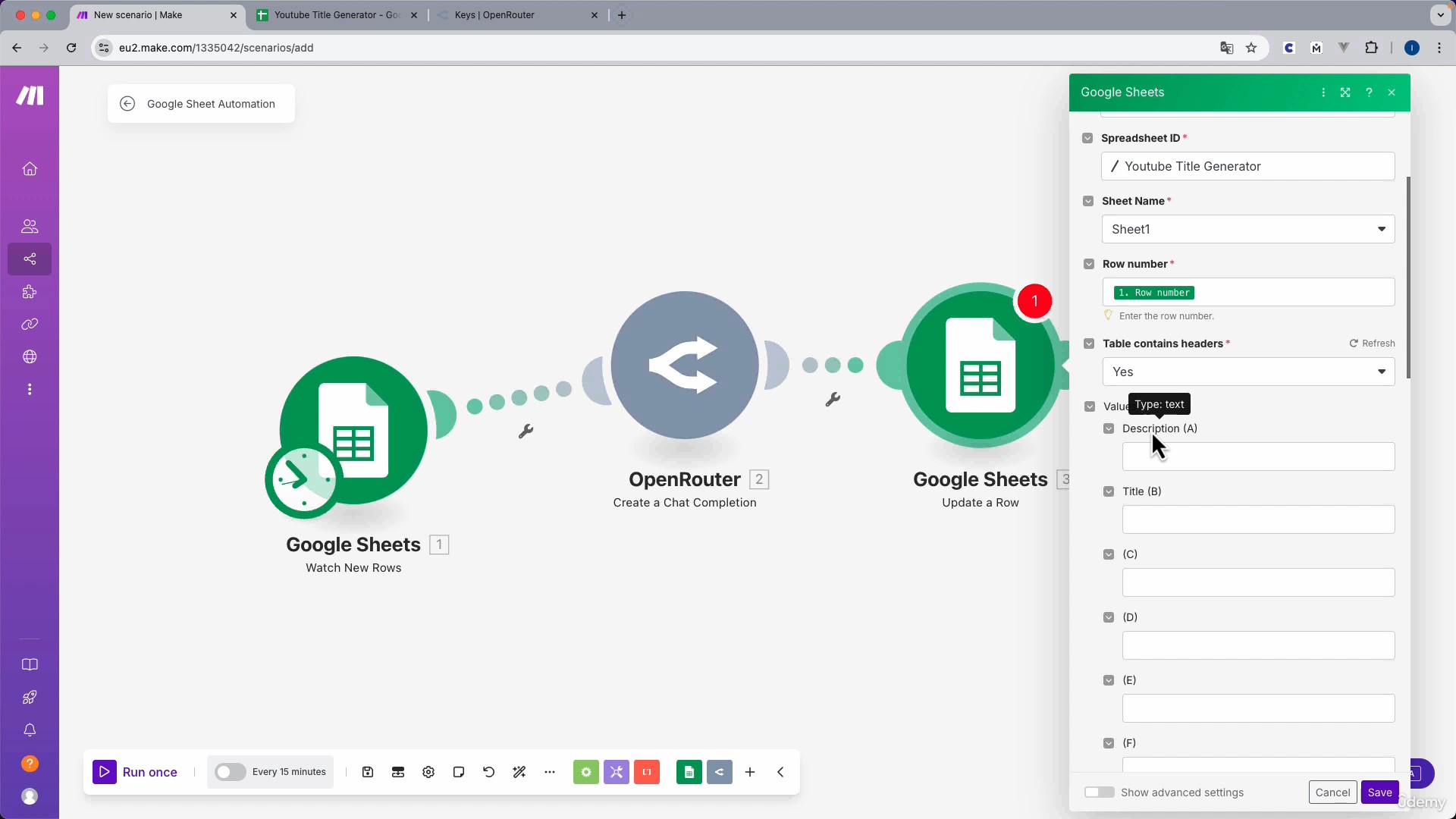The width and height of the screenshot is (1456, 819).
Task: Open the Templates puzzle icon in sidebar
Action: pos(30,291)
